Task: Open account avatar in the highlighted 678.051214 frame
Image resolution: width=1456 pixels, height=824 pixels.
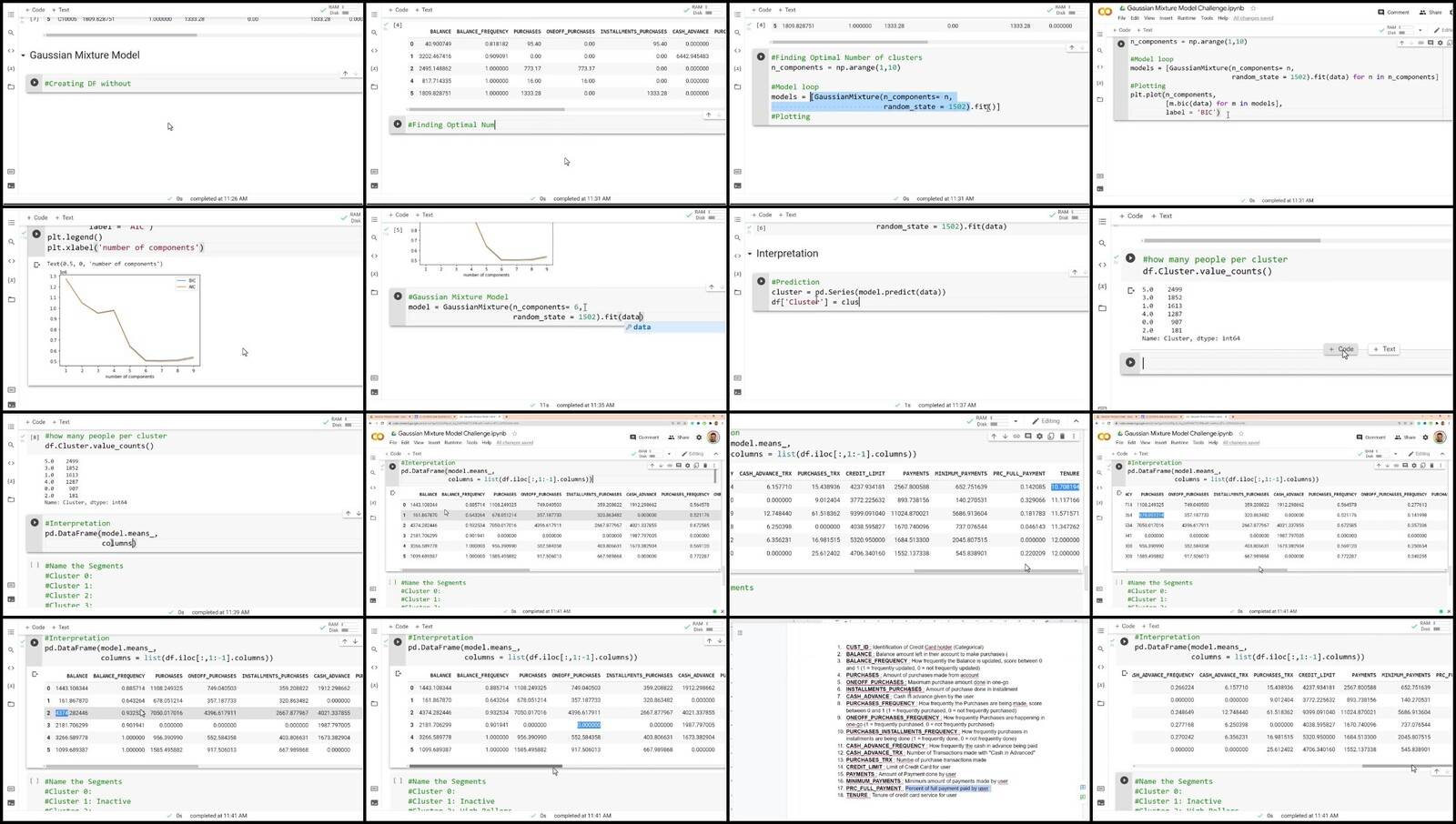Action: [1440, 437]
